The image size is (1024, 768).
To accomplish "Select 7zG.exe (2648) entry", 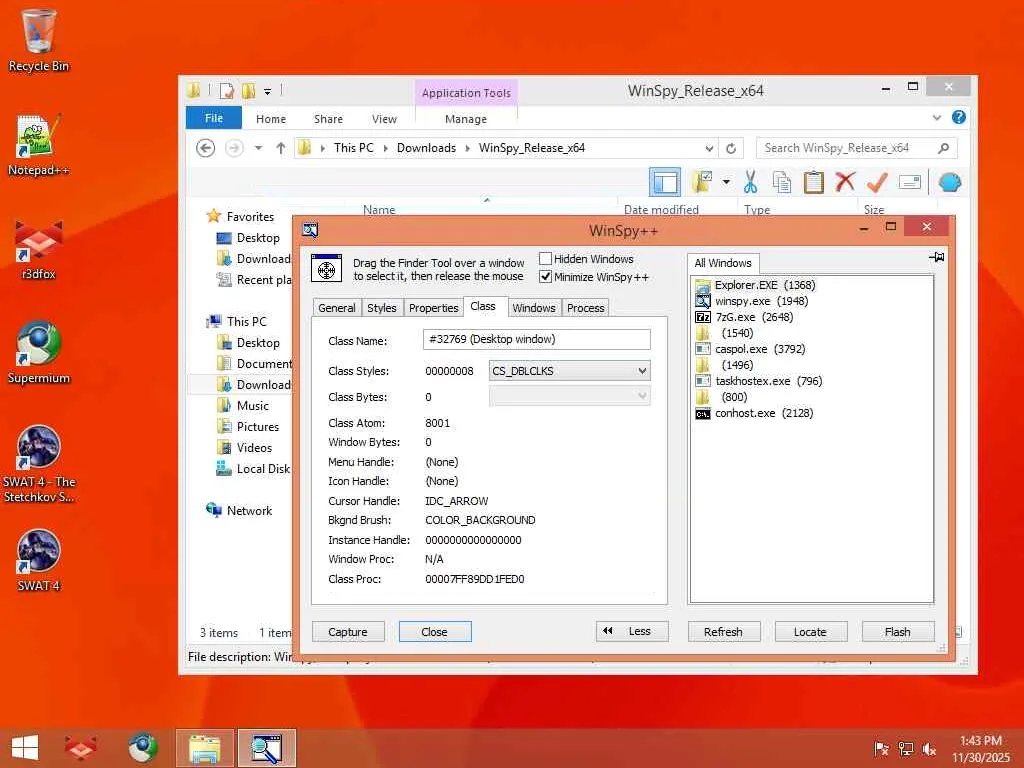I will [744, 317].
